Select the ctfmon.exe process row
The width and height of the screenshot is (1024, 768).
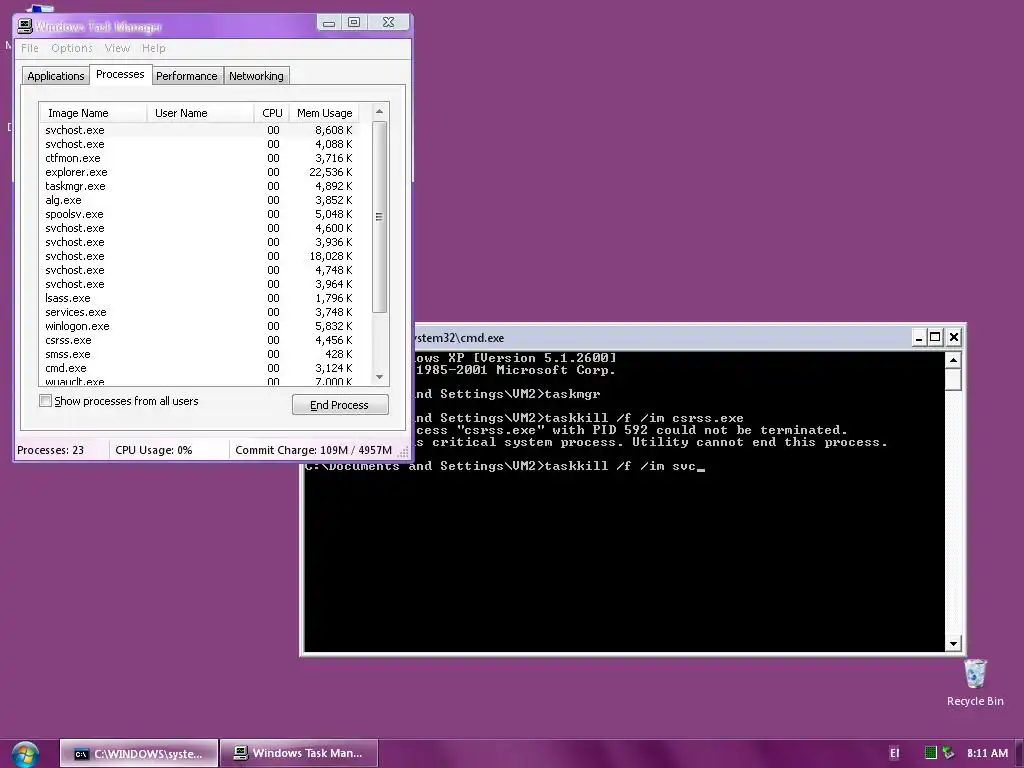tap(199, 158)
